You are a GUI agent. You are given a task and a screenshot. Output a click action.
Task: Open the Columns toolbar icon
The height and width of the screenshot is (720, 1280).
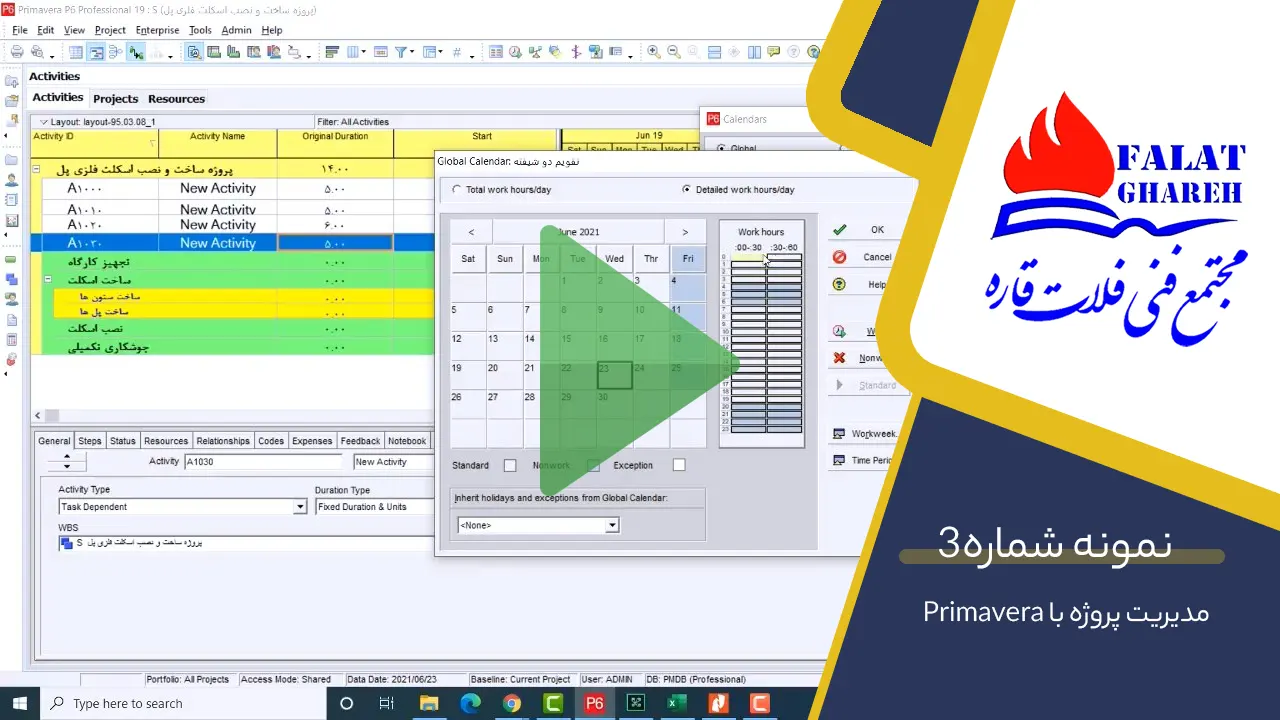353,52
